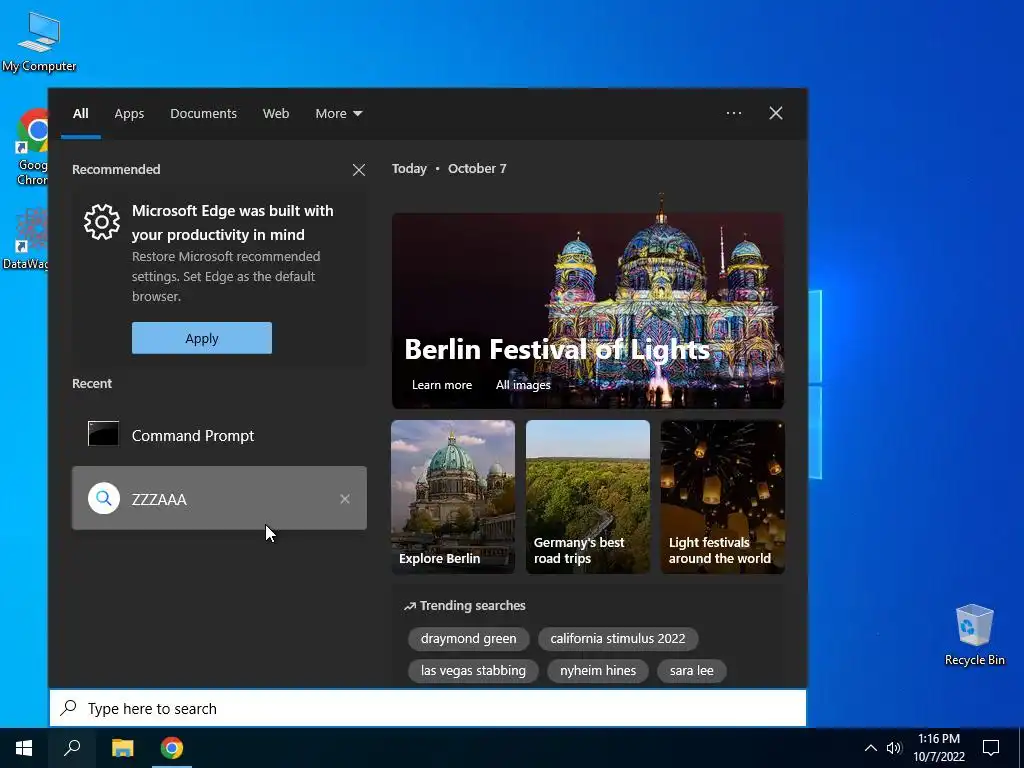This screenshot has width=1024, height=768.
Task: Open File Explorer from the taskbar
Action: pyautogui.click(x=122, y=748)
